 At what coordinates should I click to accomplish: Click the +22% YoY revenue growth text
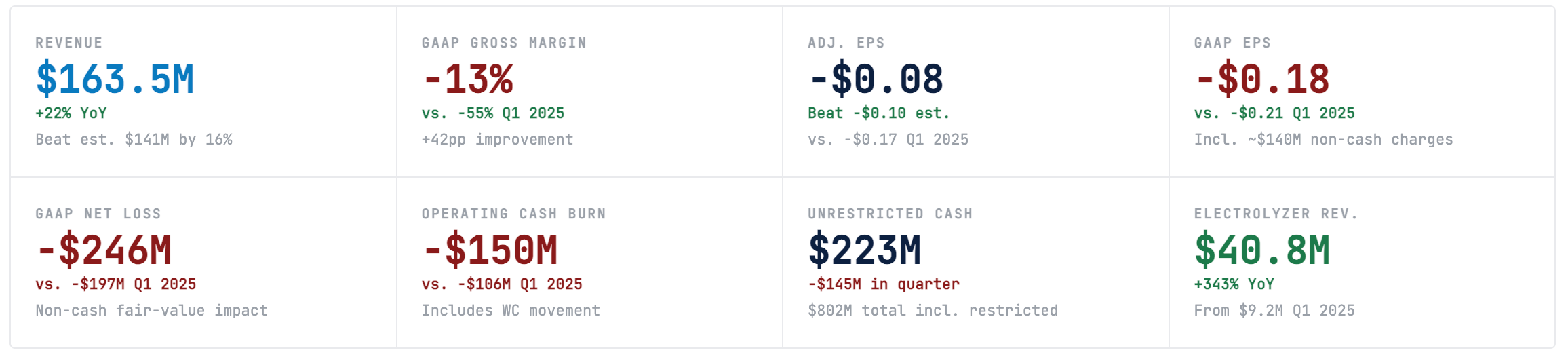click(x=71, y=113)
